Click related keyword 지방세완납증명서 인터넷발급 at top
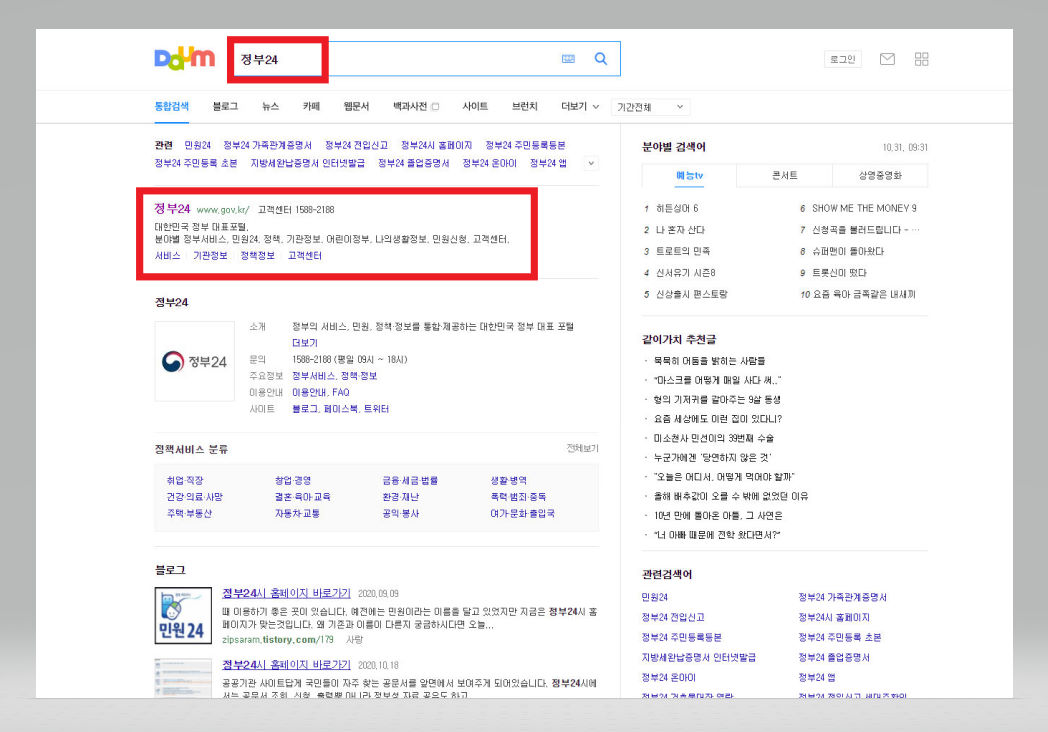 [307, 163]
